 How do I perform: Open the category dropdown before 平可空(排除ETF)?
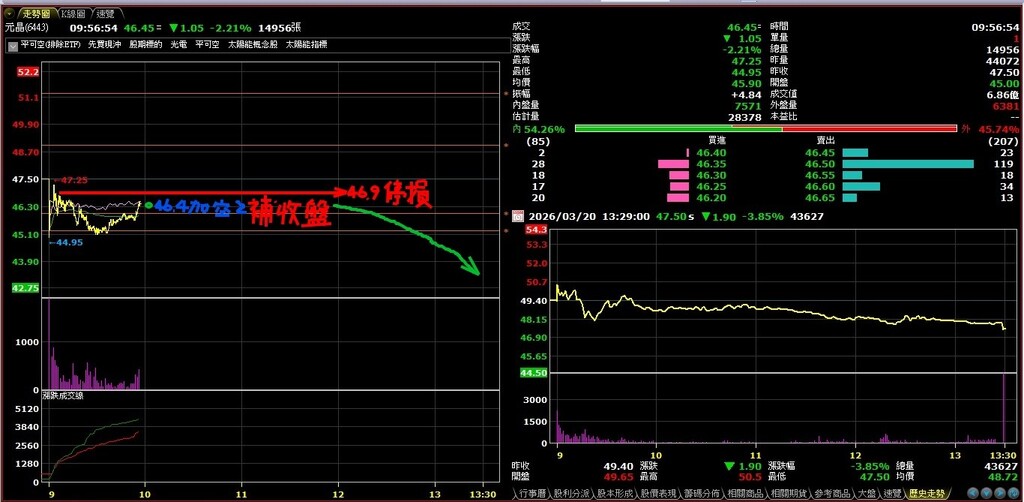[12, 45]
